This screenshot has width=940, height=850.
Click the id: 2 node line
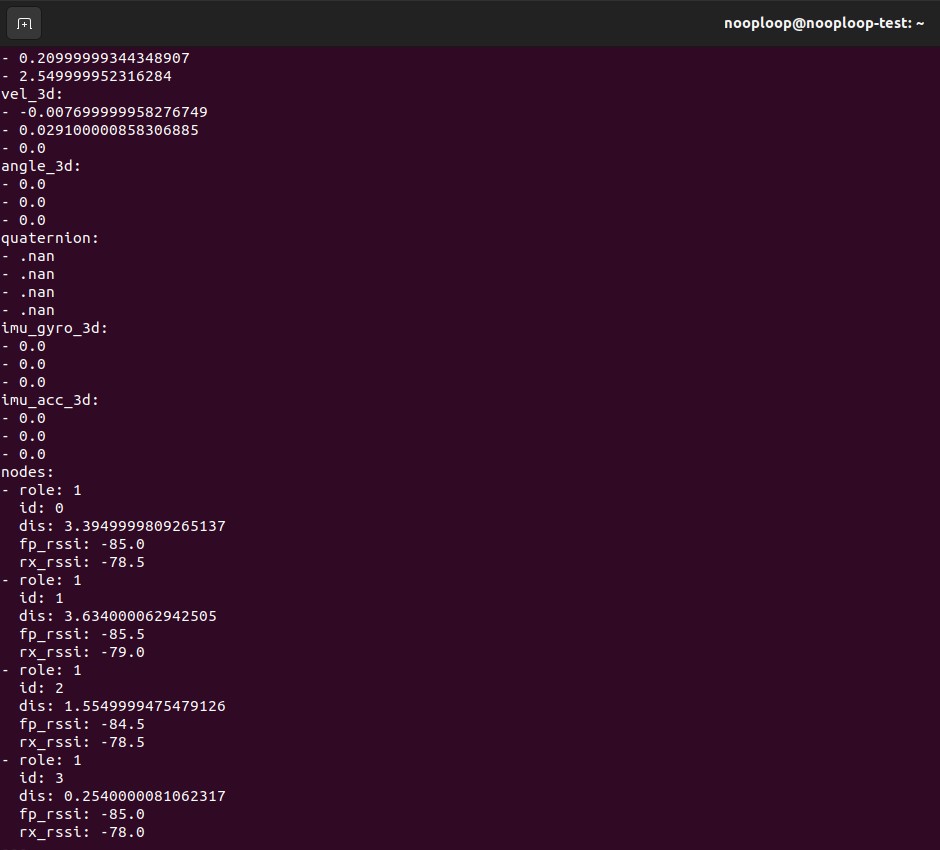[x=41, y=688]
